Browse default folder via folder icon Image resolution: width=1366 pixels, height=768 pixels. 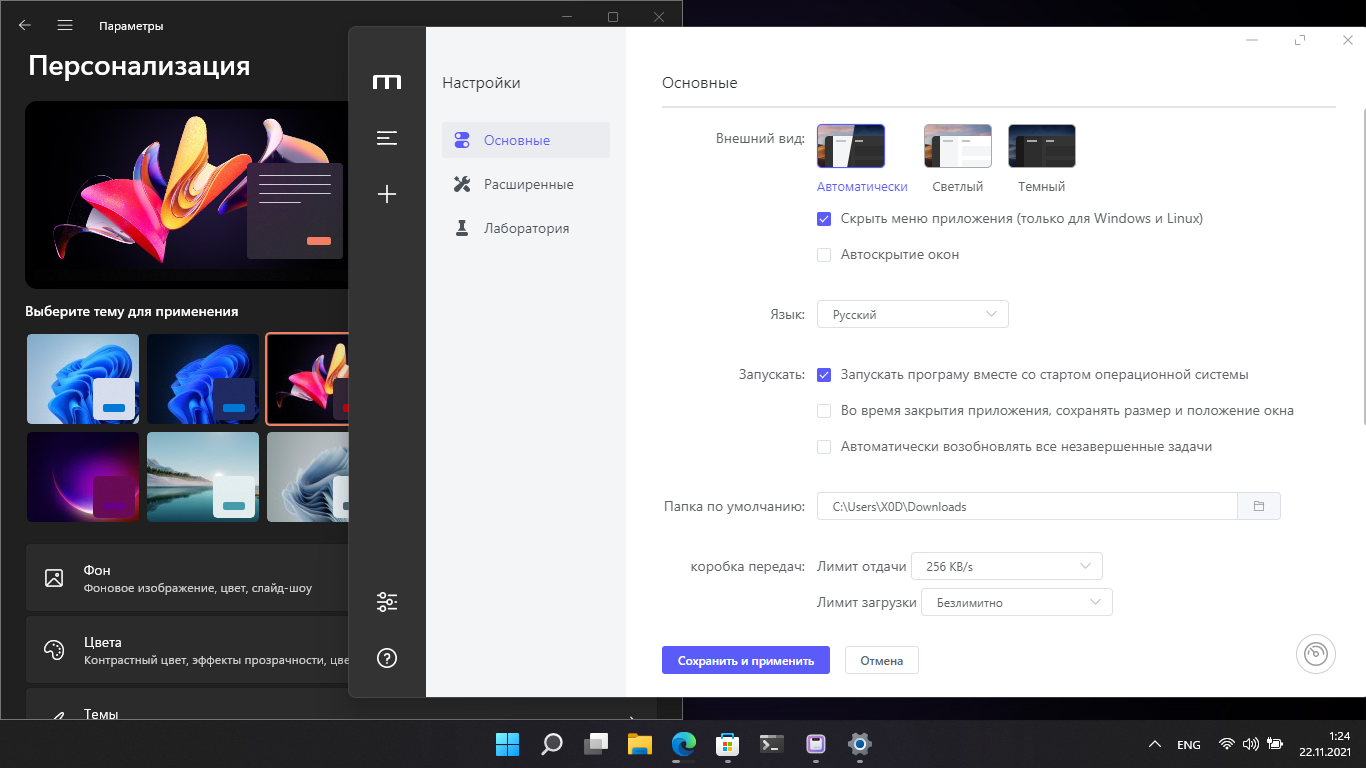coord(1261,506)
